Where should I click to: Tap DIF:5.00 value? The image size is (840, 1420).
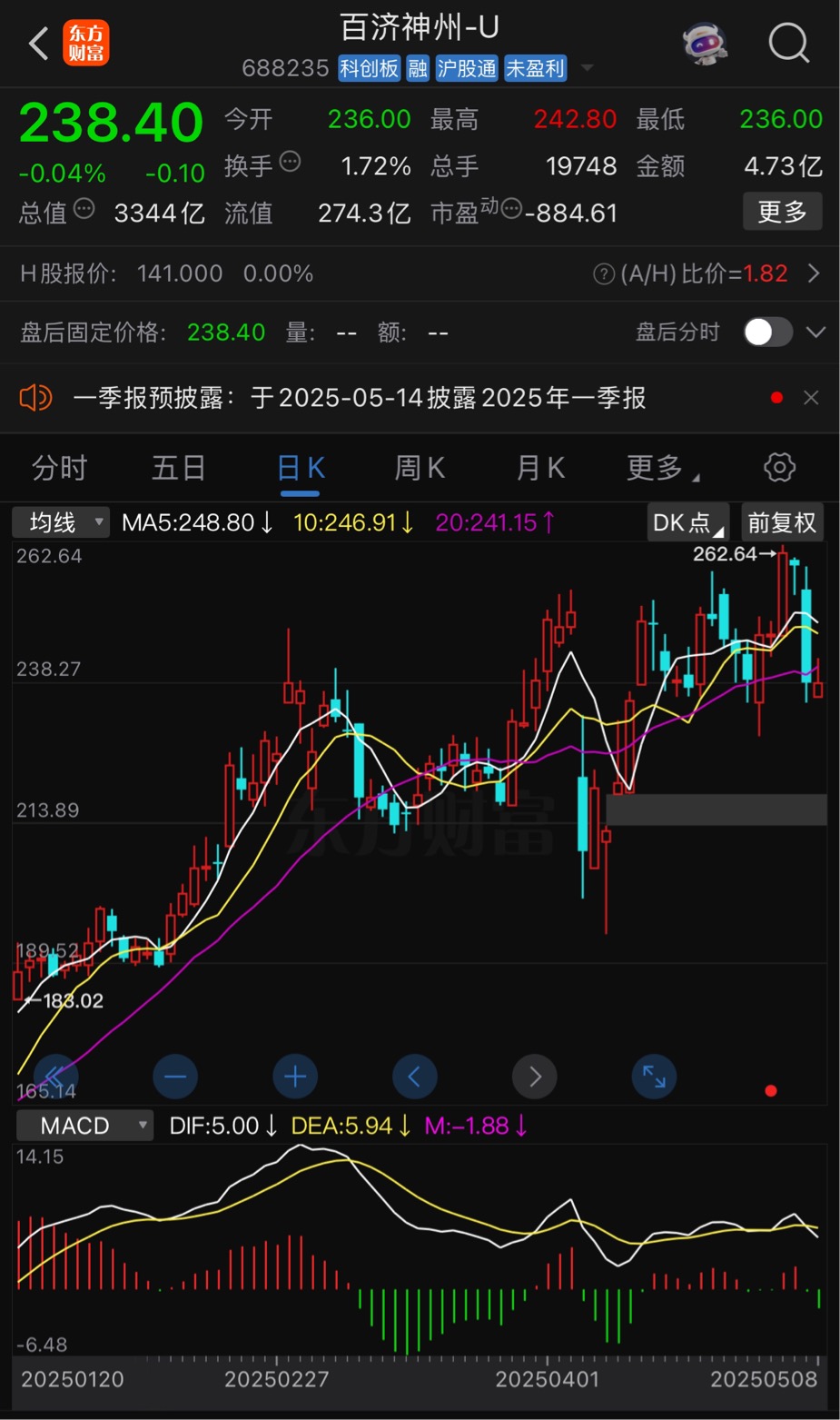tap(223, 1126)
